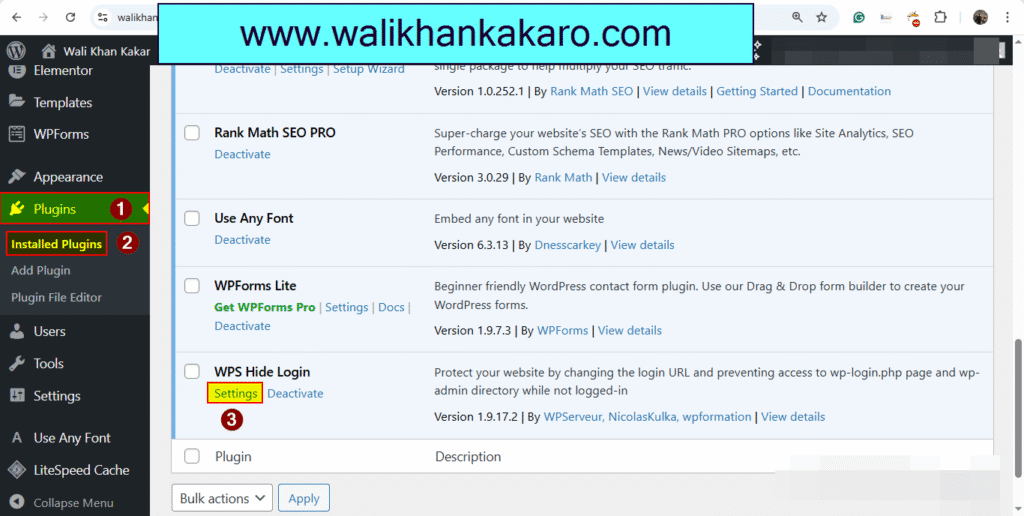Select the WPForms Lite checkbox
The height and width of the screenshot is (516, 1024).
coord(191,286)
